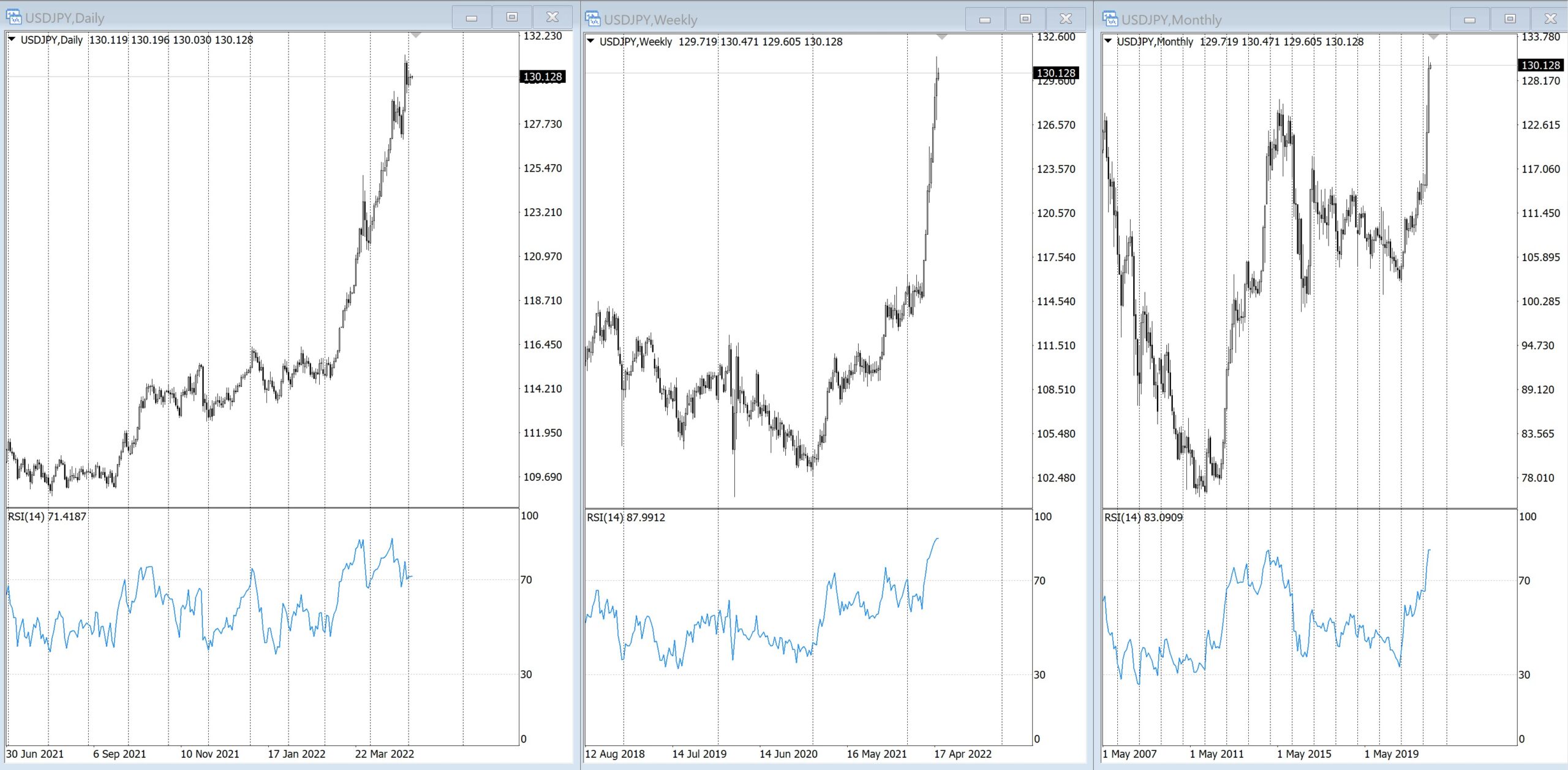Expand the Monthly chart symbol dropdown triangle
This screenshot has width=1568, height=770.
pyautogui.click(x=1108, y=41)
